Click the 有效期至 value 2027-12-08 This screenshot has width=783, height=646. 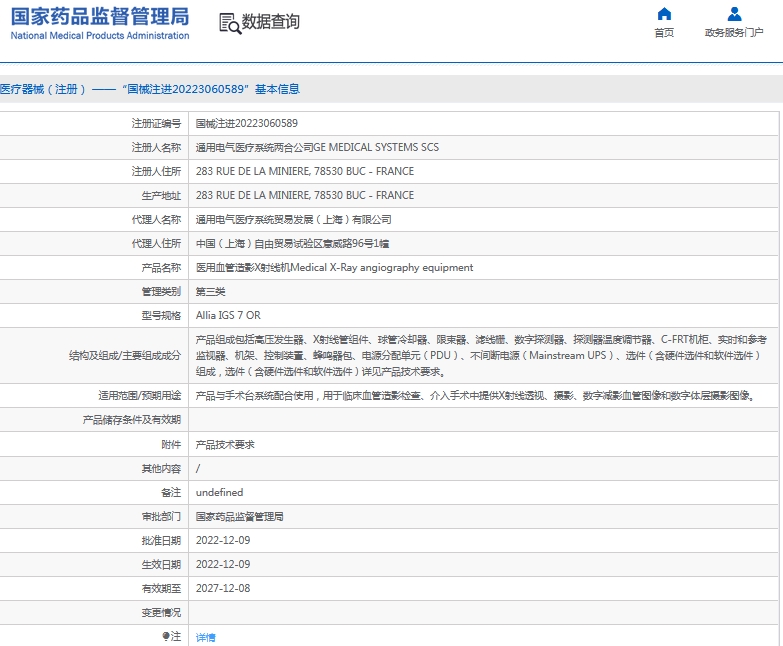point(223,588)
